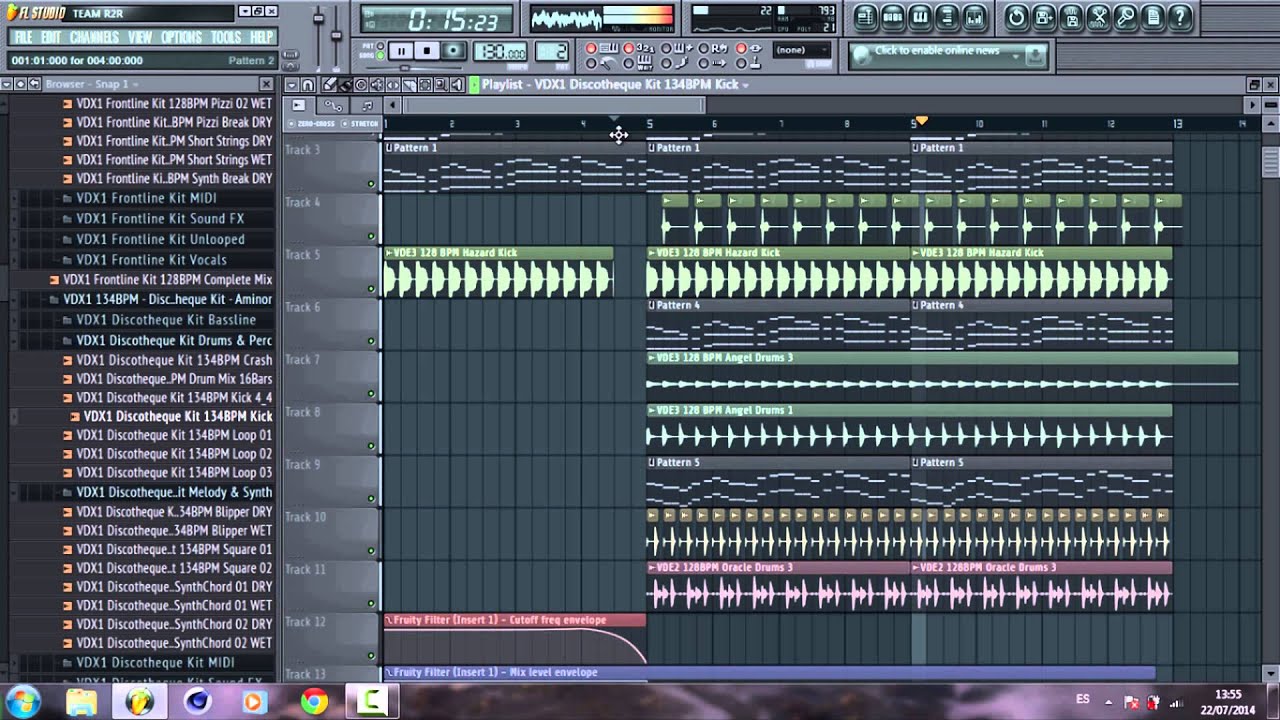Viewport: 1280px width, 720px height.
Task: Mute Track 7 with its green LED
Action: 371,394
